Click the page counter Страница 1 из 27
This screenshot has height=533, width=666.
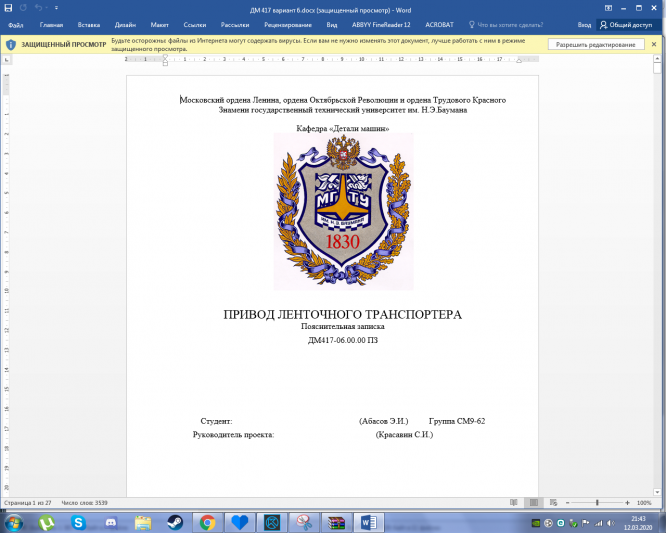pos(28,503)
